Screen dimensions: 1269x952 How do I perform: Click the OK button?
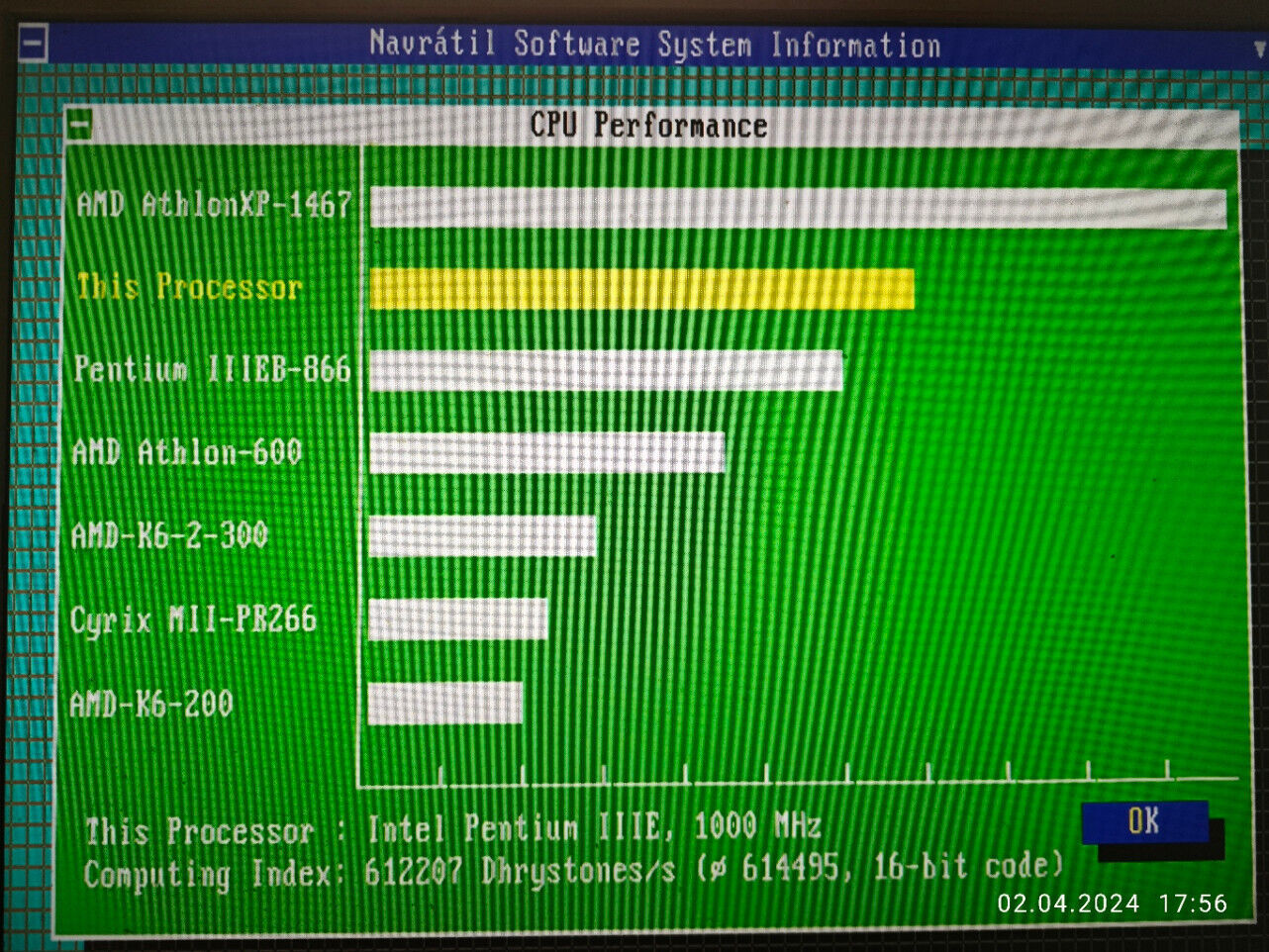point(1144,821)
